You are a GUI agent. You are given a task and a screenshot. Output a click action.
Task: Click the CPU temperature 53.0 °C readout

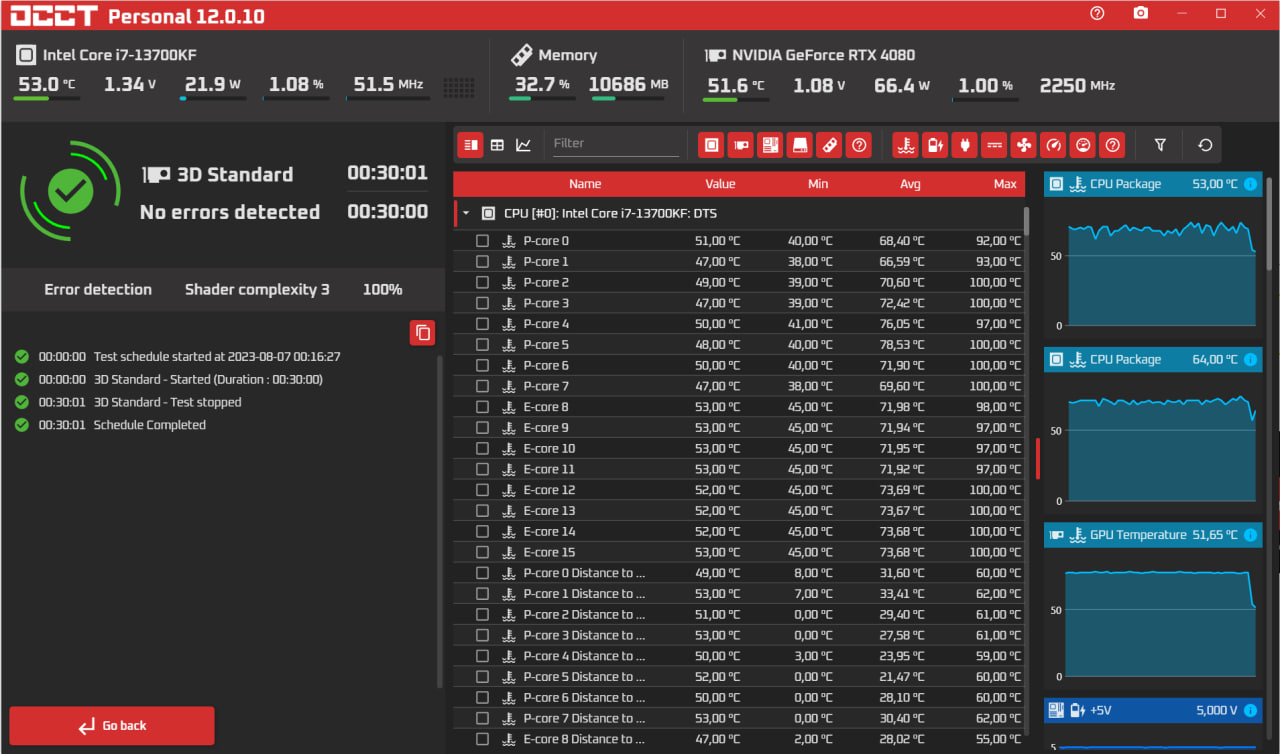(x=47, y=85)
